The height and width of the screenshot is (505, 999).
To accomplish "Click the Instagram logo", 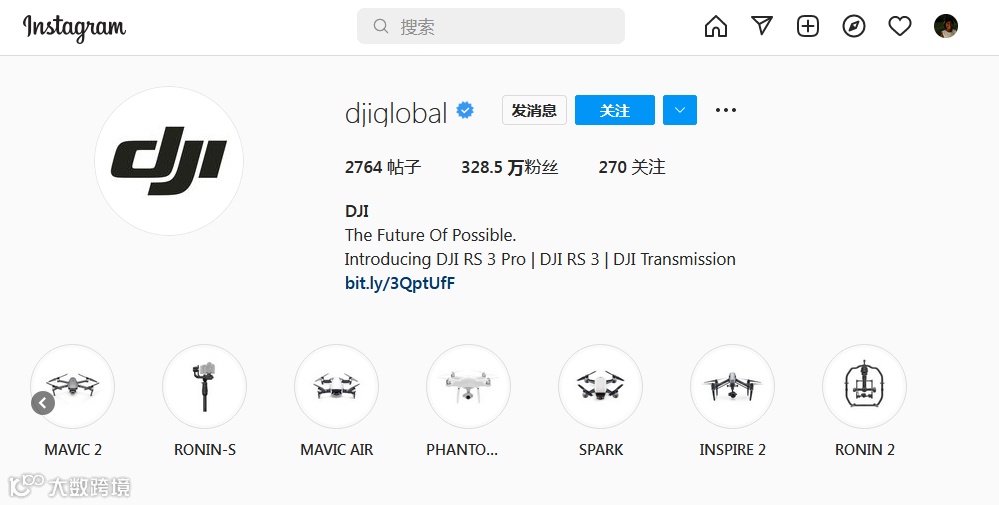I will [75, 28].
